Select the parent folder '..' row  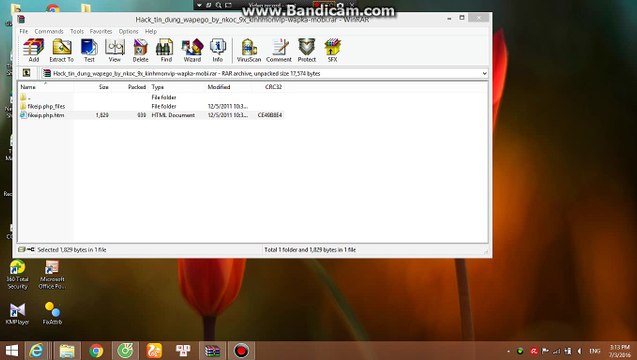(x=151, y=98)
